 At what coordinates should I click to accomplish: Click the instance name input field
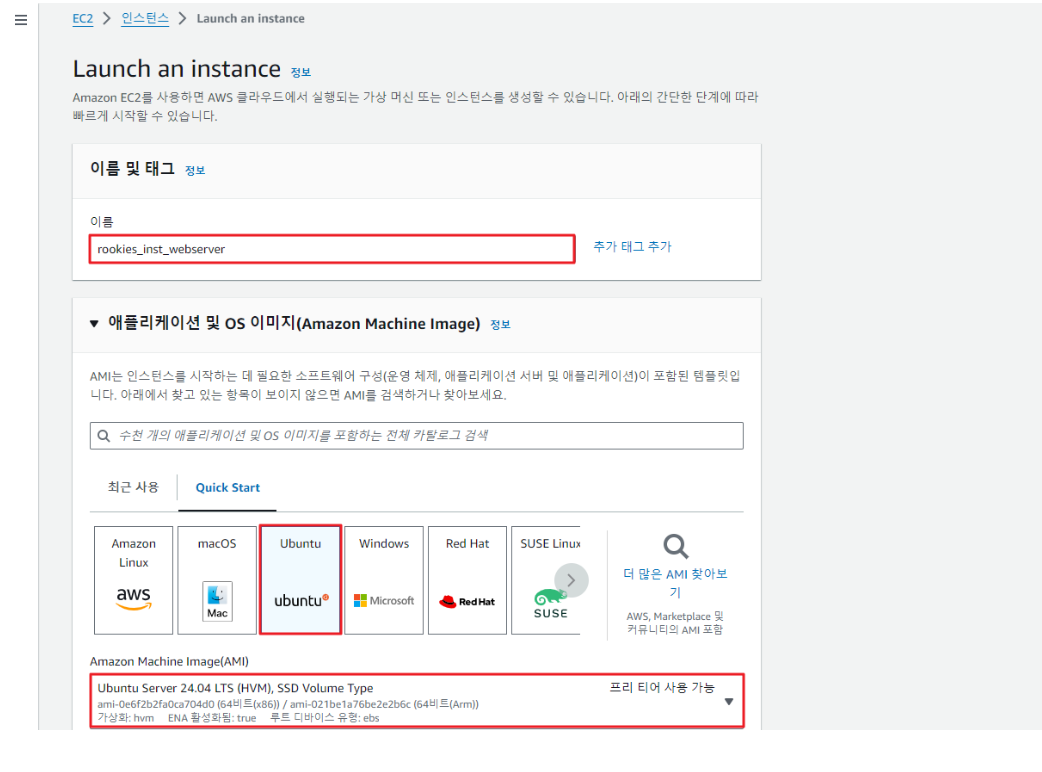coord(332,249)
